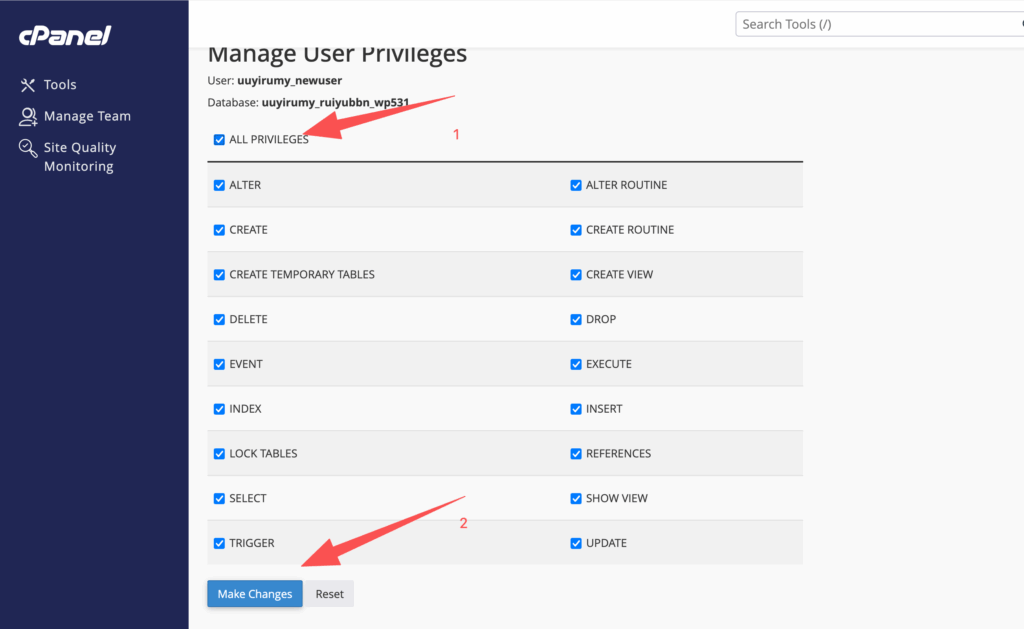Open Tools in the sidebar

(60, 85)
